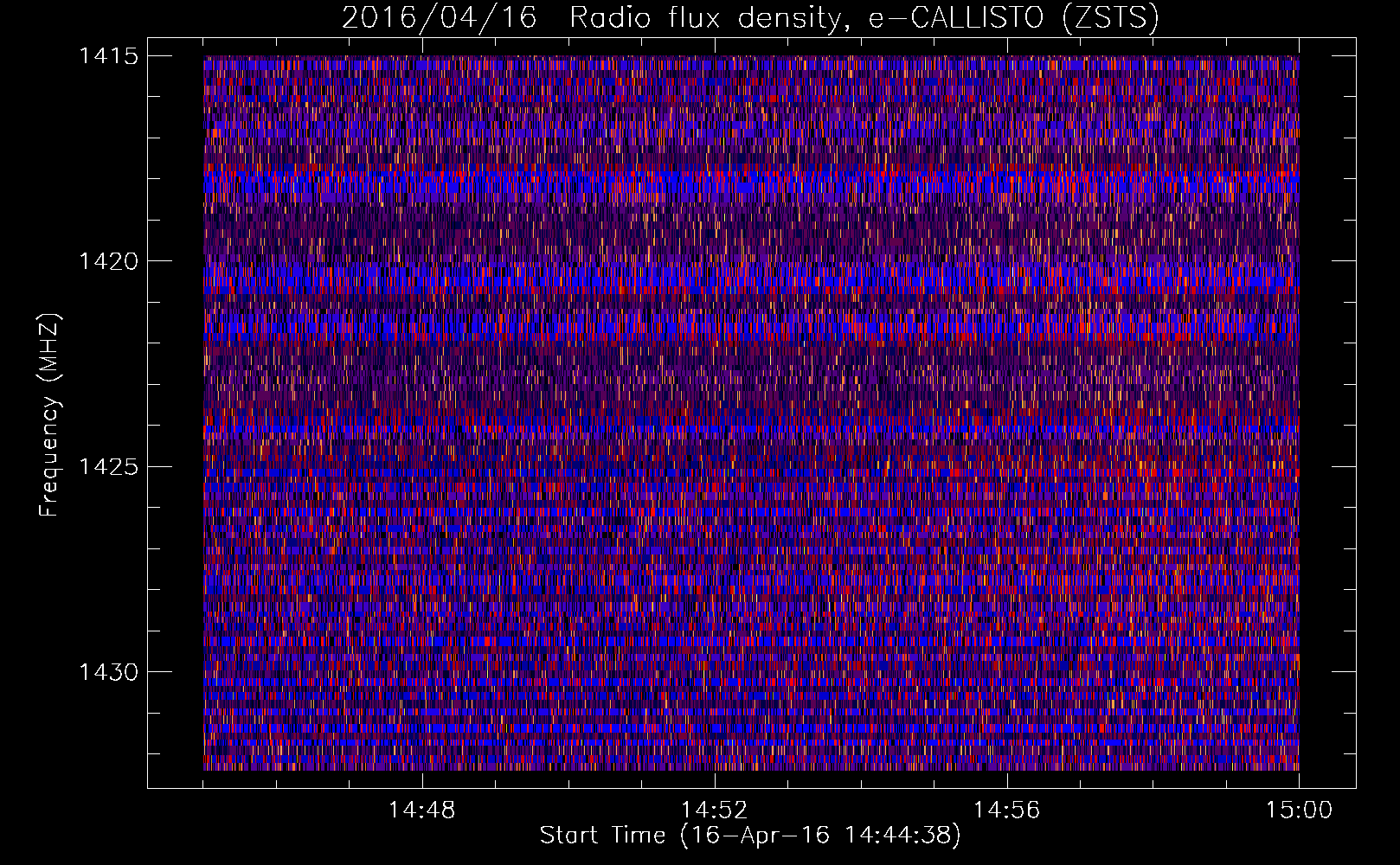The height and width of the screenshot is (865, 1400).
Task: Click the 'Frequency (MHZ)' axis label
Action: tap(49, 415)
